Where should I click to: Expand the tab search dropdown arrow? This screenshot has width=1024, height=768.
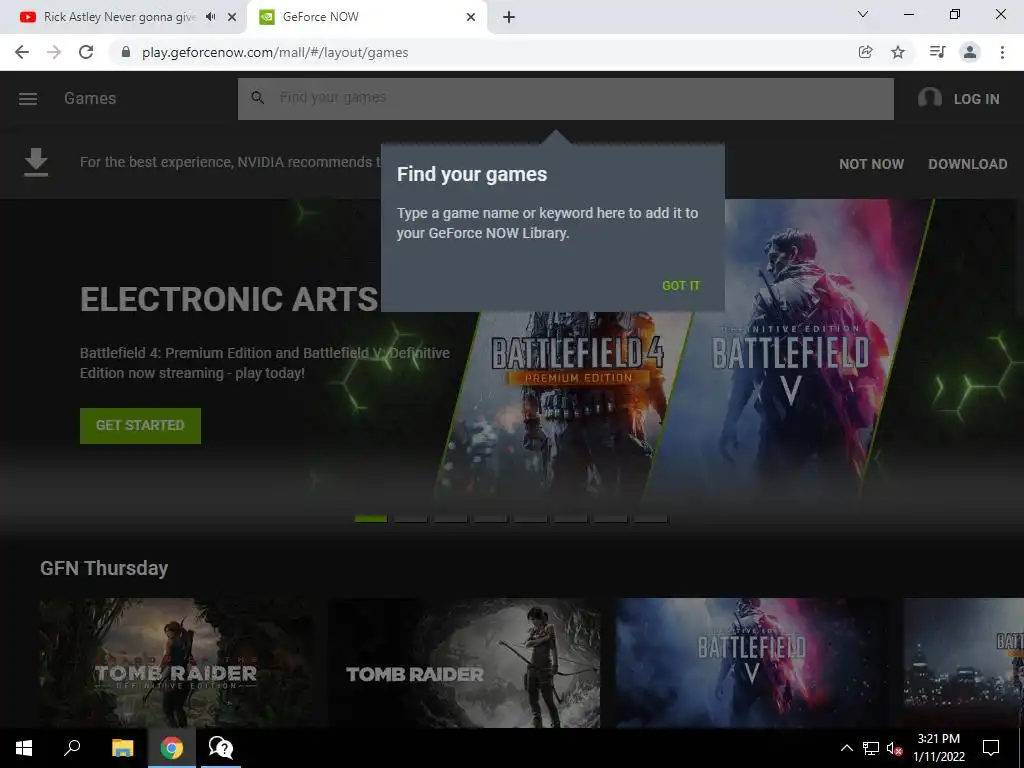point(863,14)
